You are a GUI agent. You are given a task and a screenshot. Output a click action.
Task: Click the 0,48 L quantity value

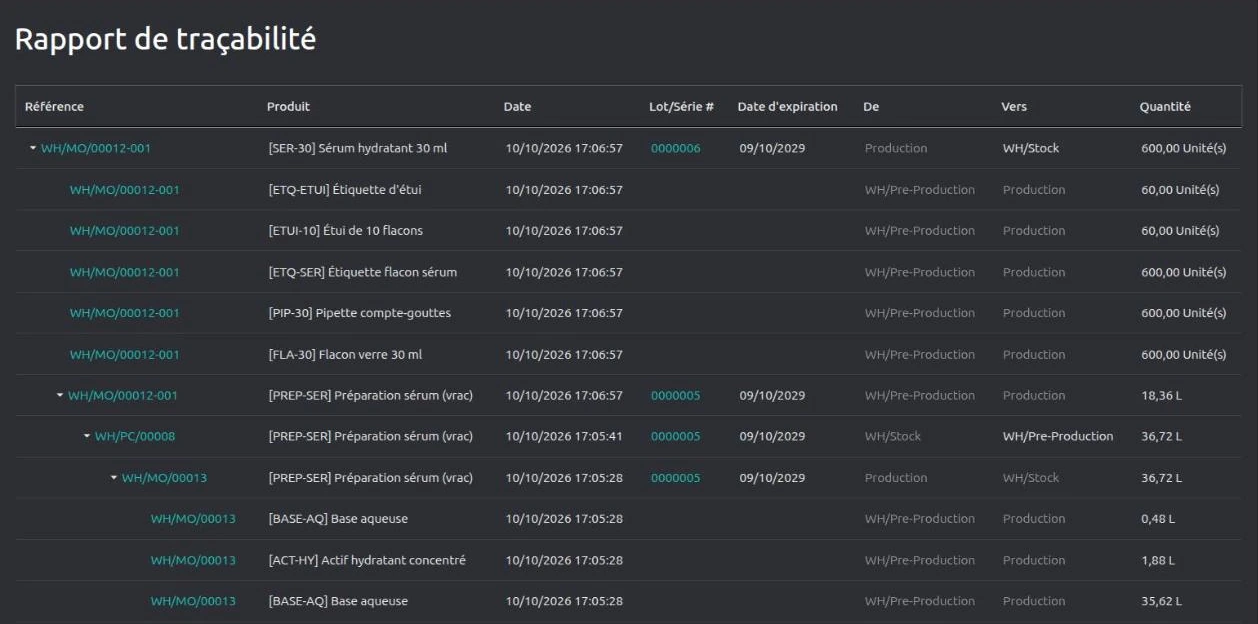(1158, 519)
